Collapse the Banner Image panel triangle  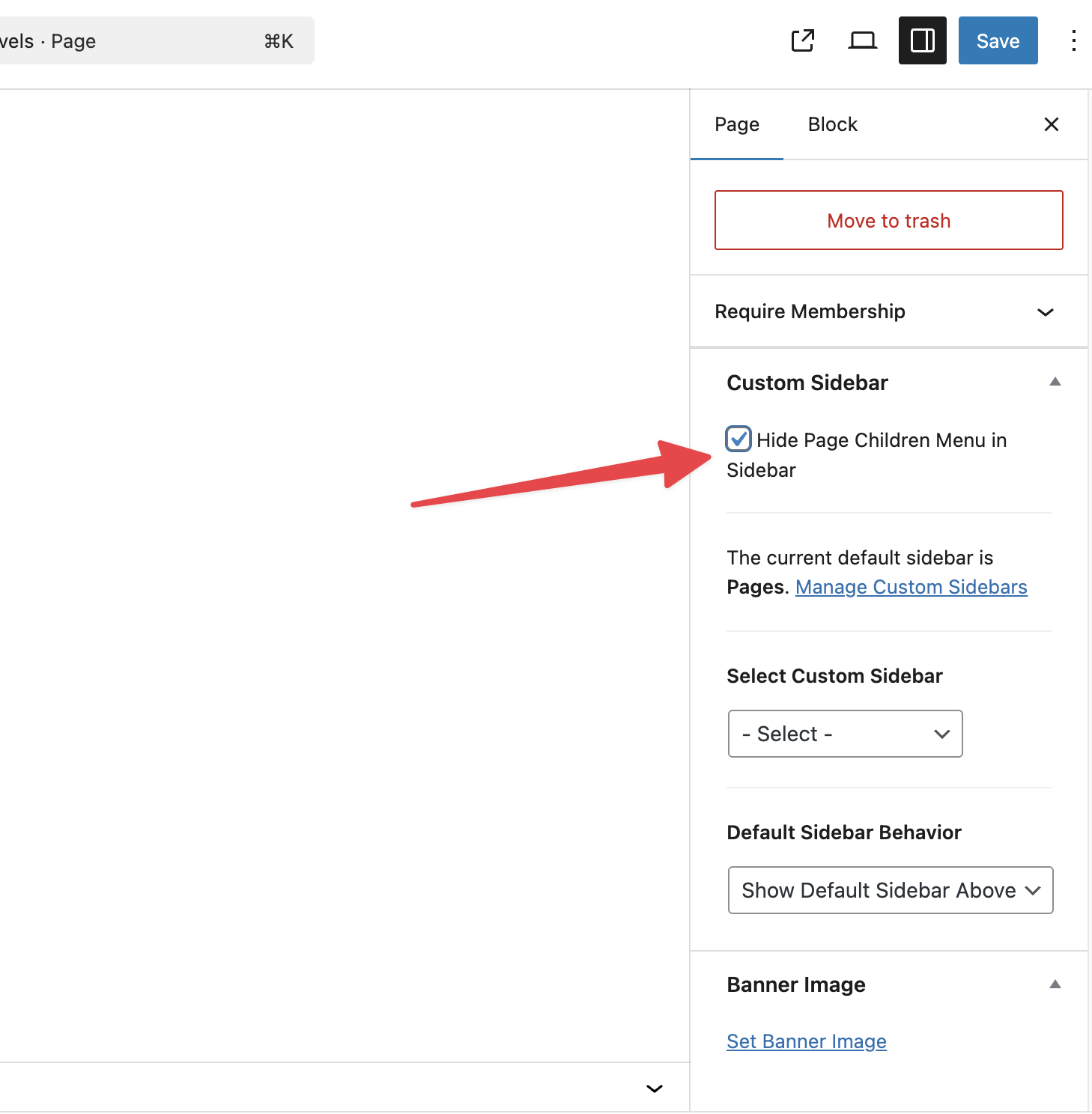coord(1055,984)
